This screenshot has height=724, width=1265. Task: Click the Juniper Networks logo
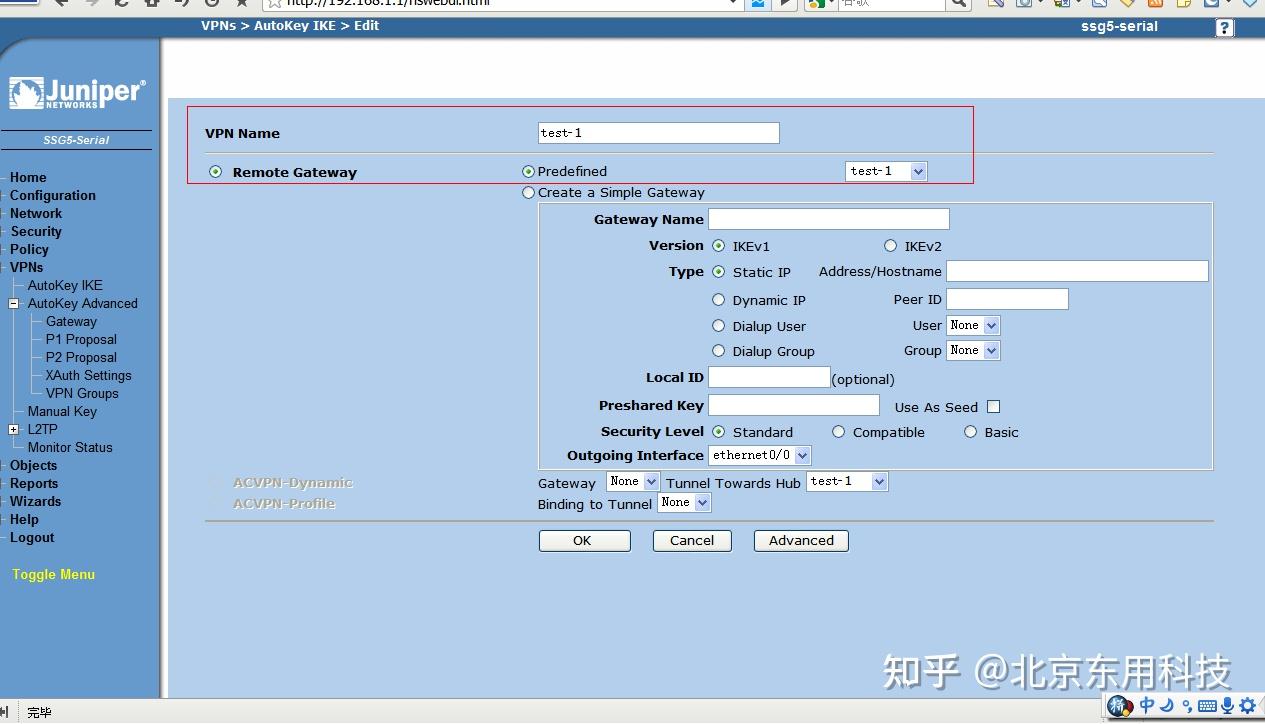point(76,92)
